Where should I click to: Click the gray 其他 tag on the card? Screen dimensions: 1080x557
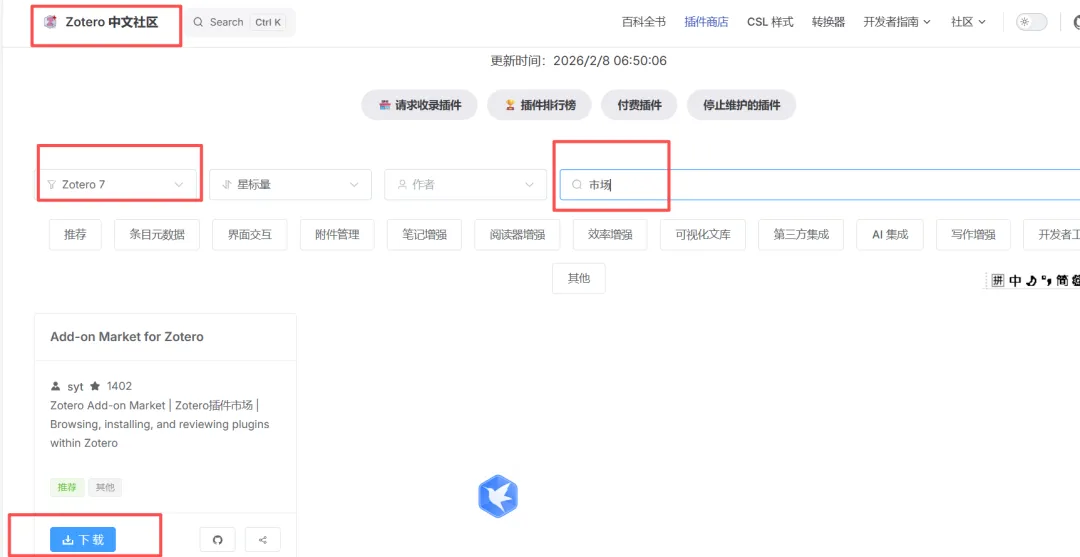105,487
